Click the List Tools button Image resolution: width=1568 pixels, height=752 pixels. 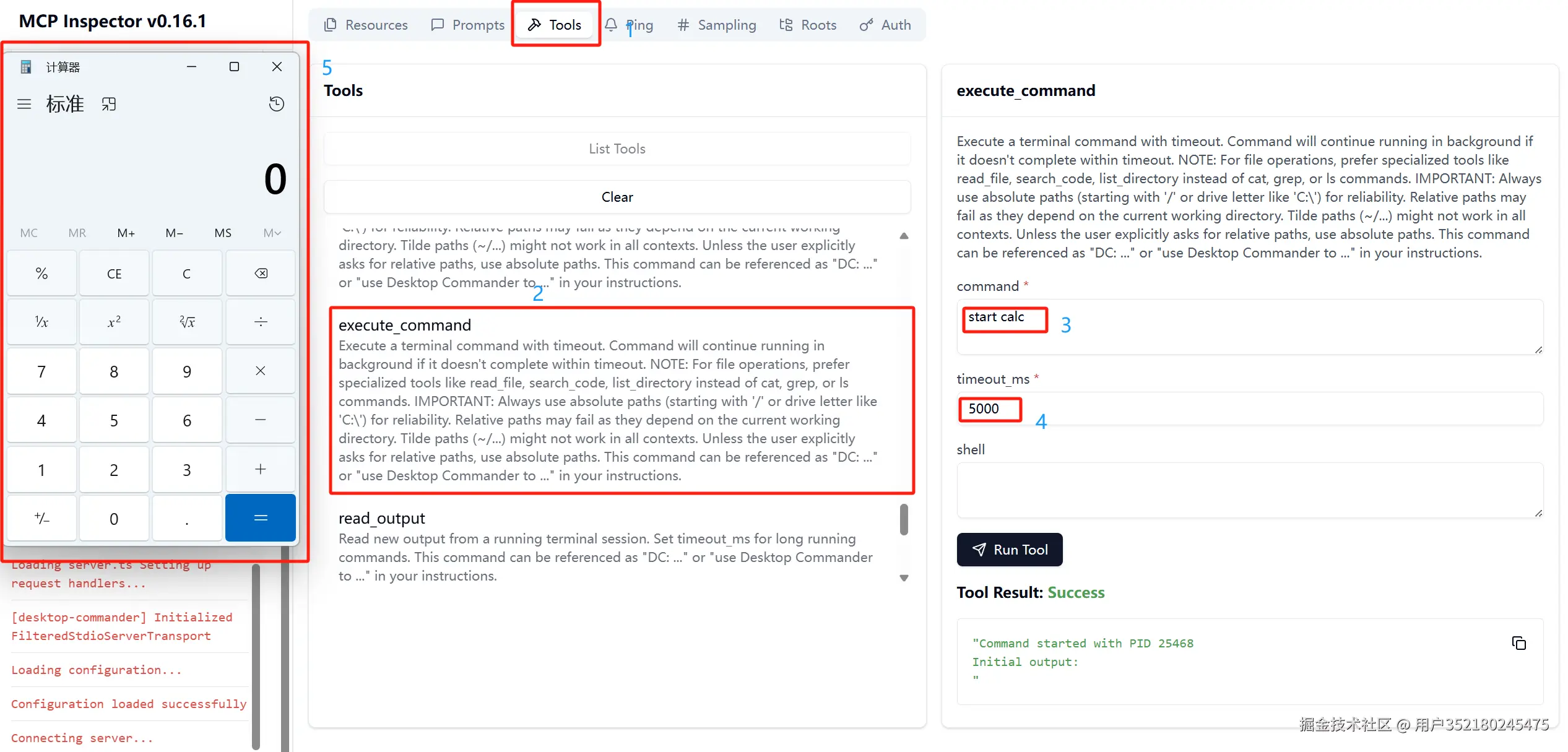[617, 149]
